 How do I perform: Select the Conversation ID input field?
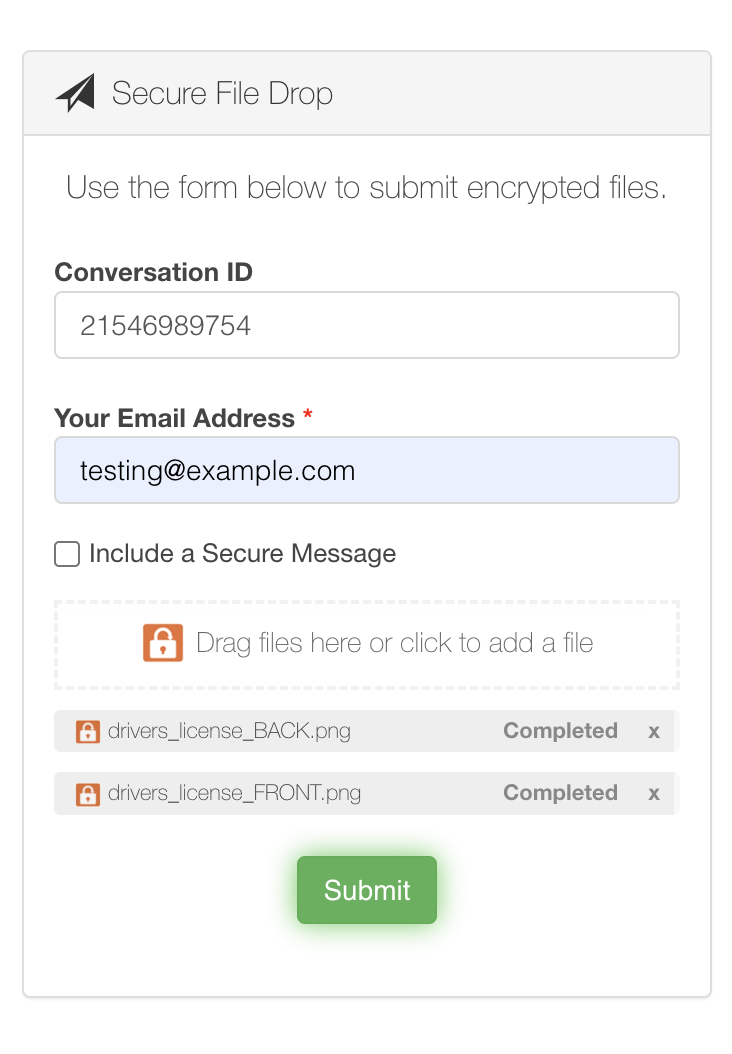point(366,324)
